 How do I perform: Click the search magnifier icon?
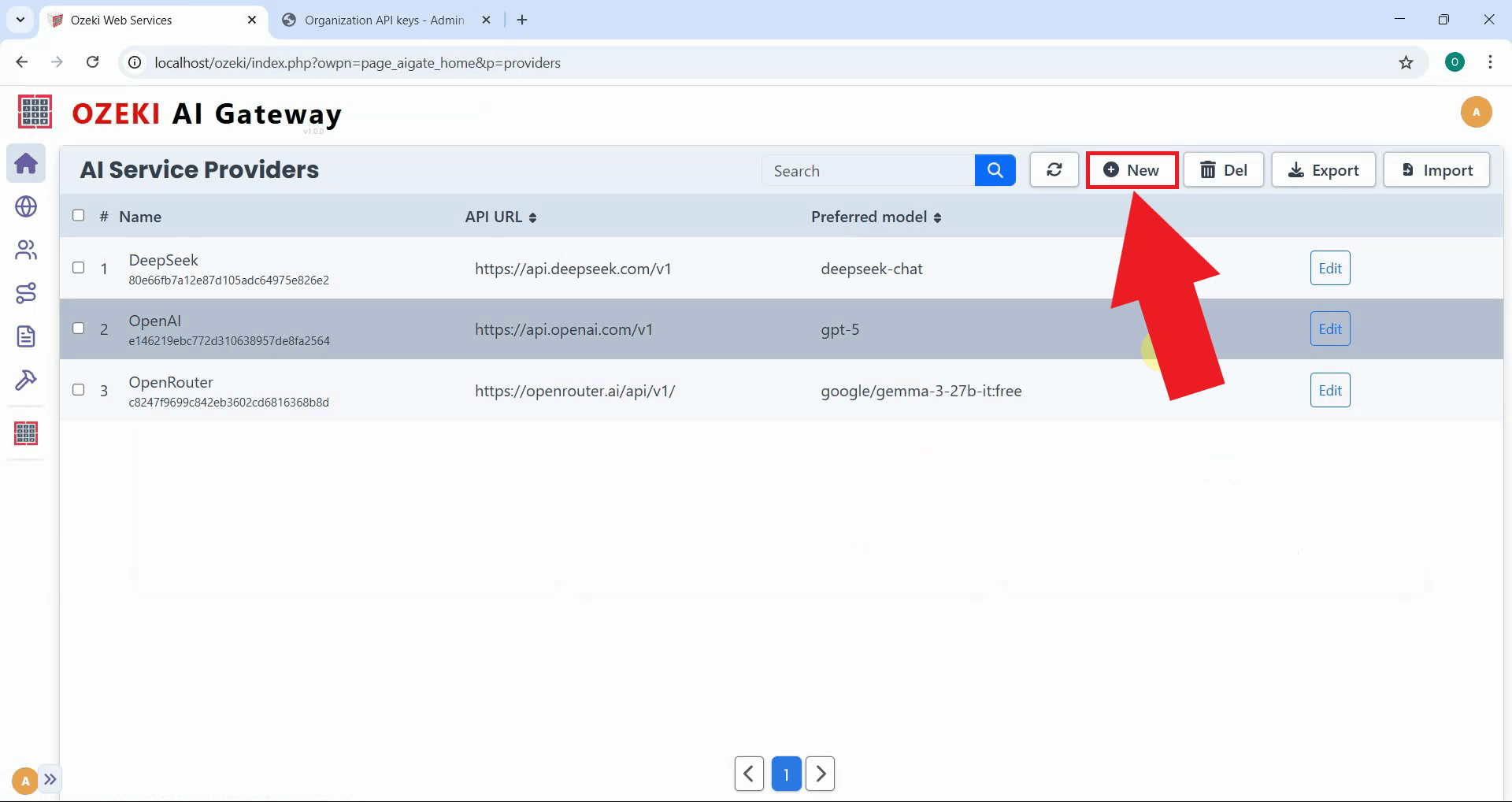tap(995, 169)
